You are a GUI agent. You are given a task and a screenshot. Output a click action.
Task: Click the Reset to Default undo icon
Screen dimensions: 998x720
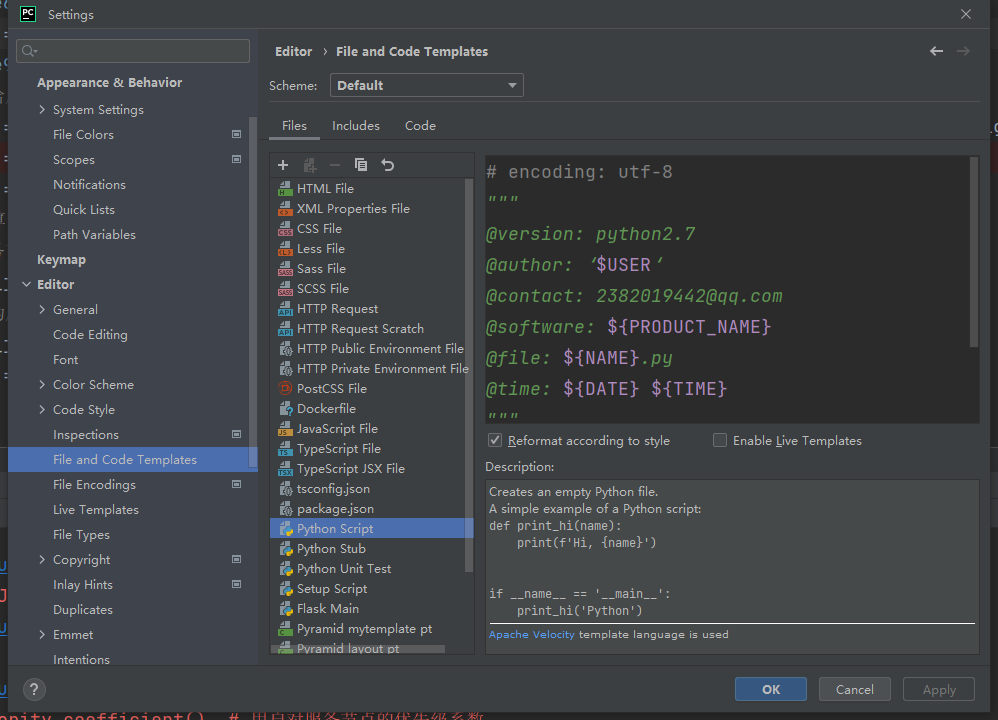click(x=388, y=166)
